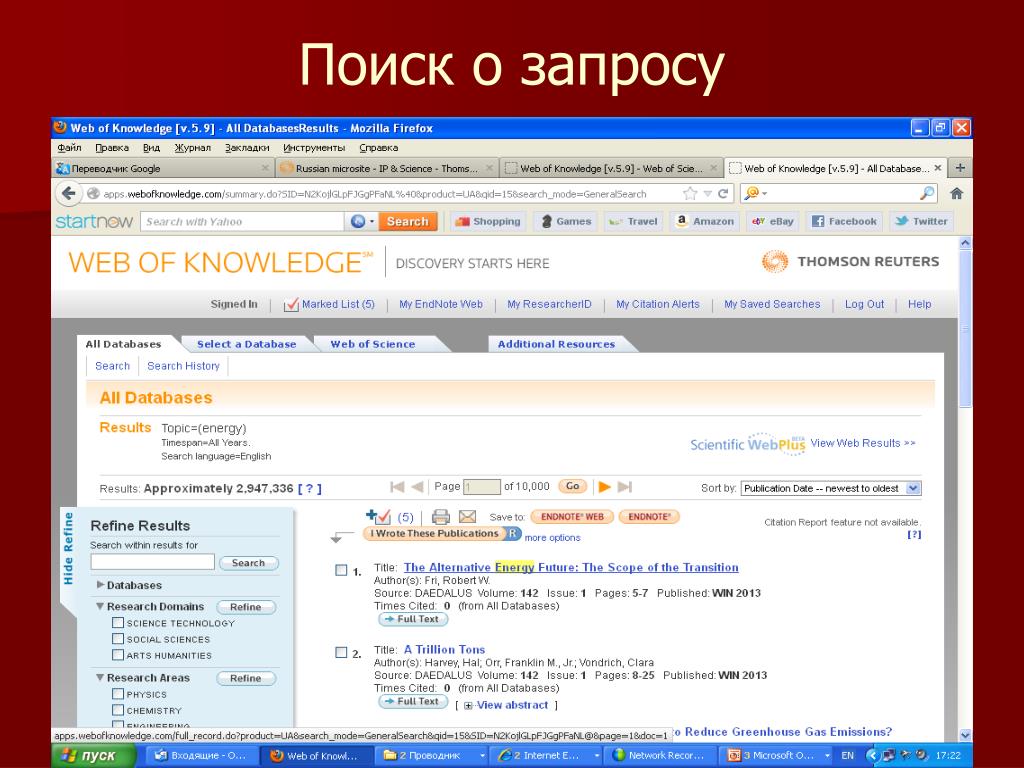The height and width of the screenshot is (768, 1024).
Task: Click the page scrollbar thumb
Action: tap(965, 328)
